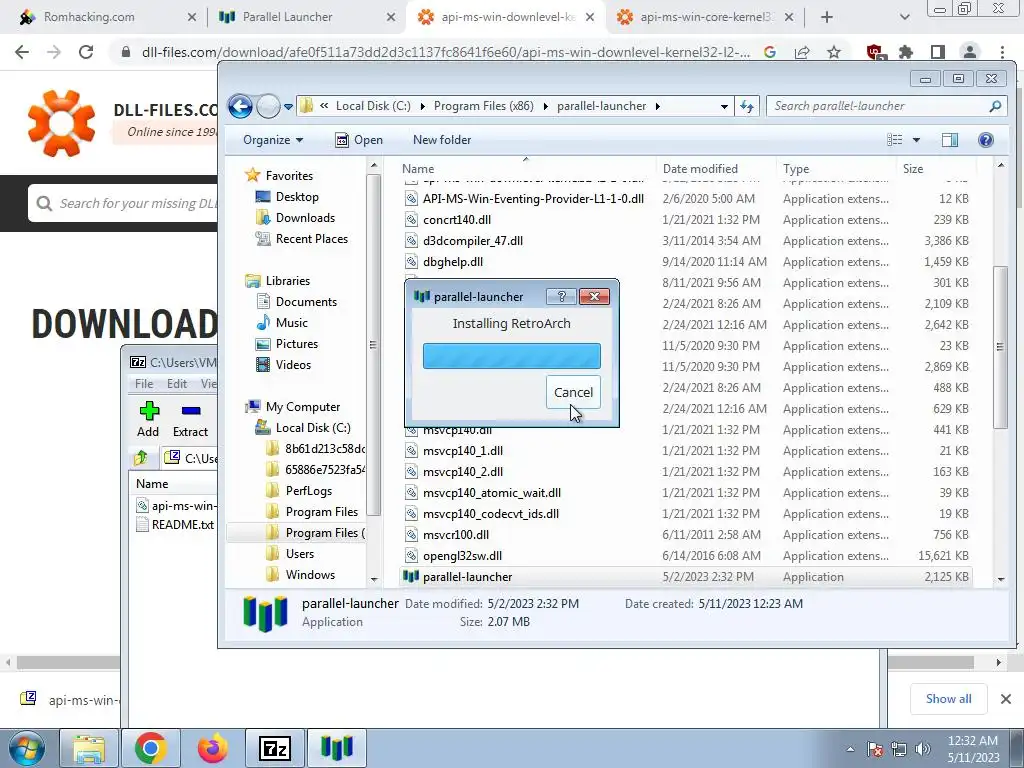
Task: Go back in Explorer window
Action: [x=240, y=106]
